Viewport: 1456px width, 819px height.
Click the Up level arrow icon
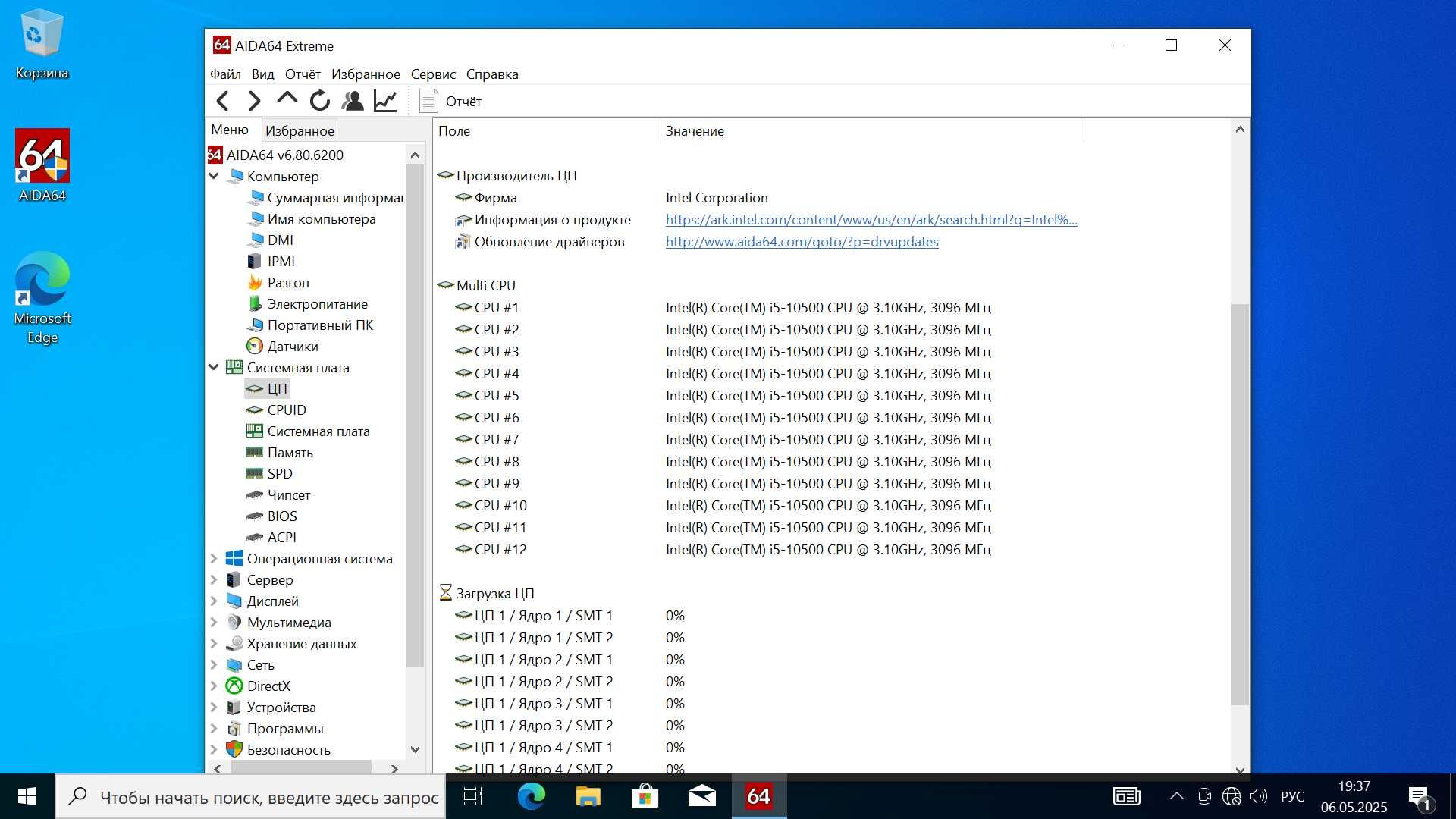tap(287, 99)
